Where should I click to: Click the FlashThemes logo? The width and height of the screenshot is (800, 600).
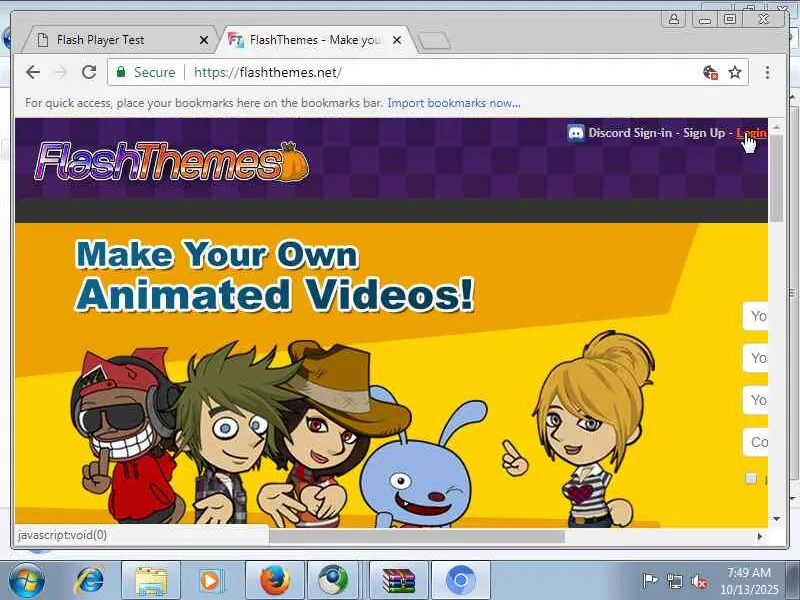(172, 162)
